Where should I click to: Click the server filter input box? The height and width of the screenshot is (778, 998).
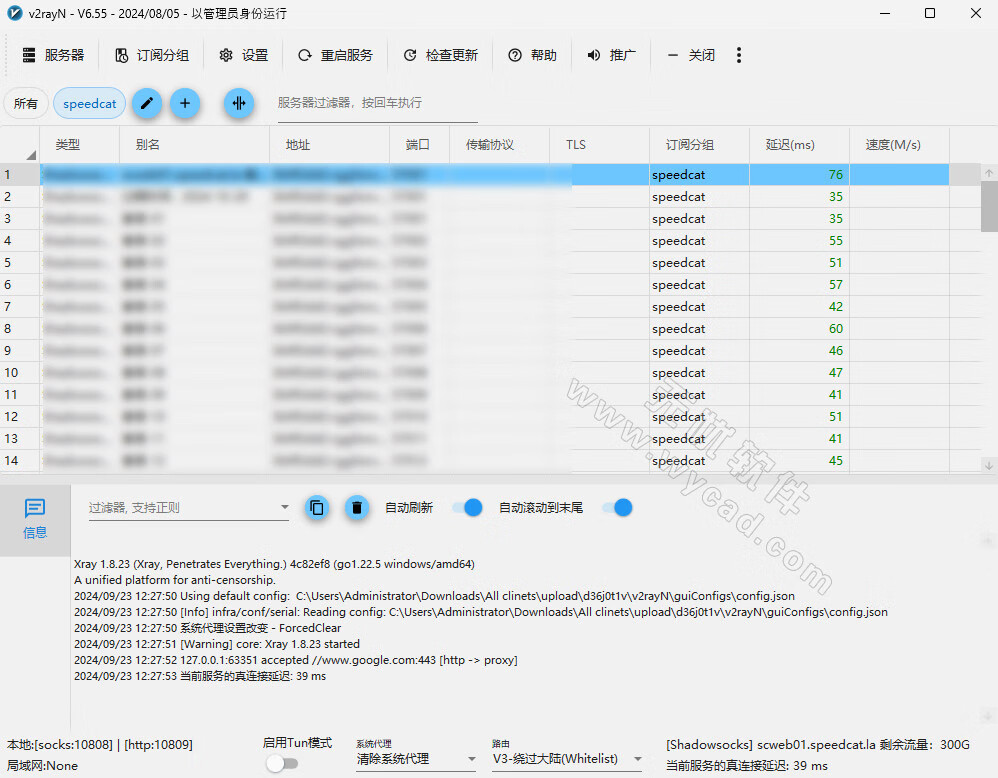pyautogui.click(x=380, y=103)
